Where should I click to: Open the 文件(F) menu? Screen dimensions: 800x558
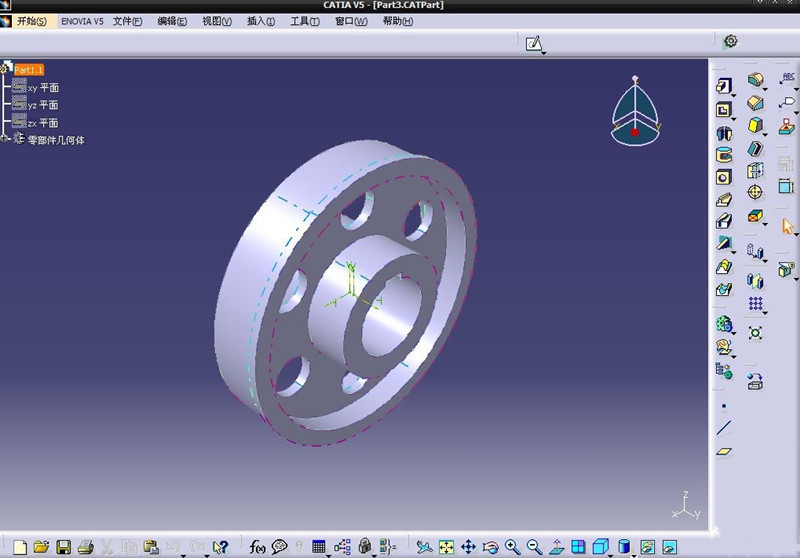tap(128, 21)
